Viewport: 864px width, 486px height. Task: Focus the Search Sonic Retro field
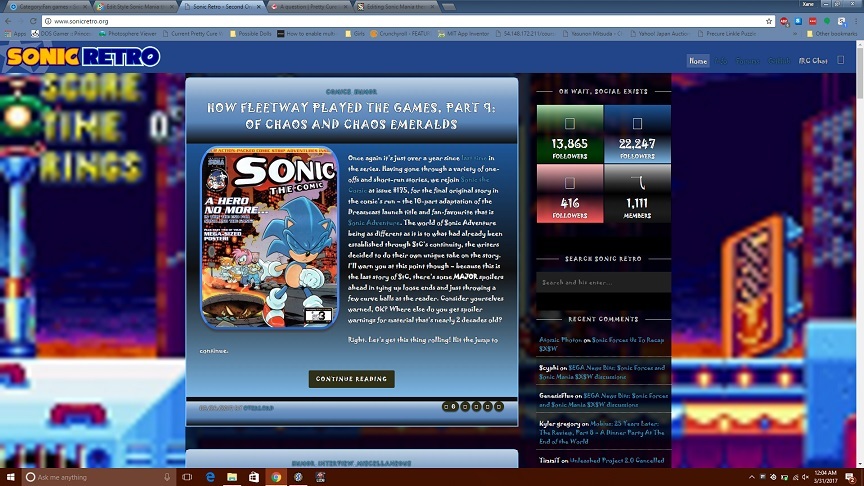tap(603, 282)
